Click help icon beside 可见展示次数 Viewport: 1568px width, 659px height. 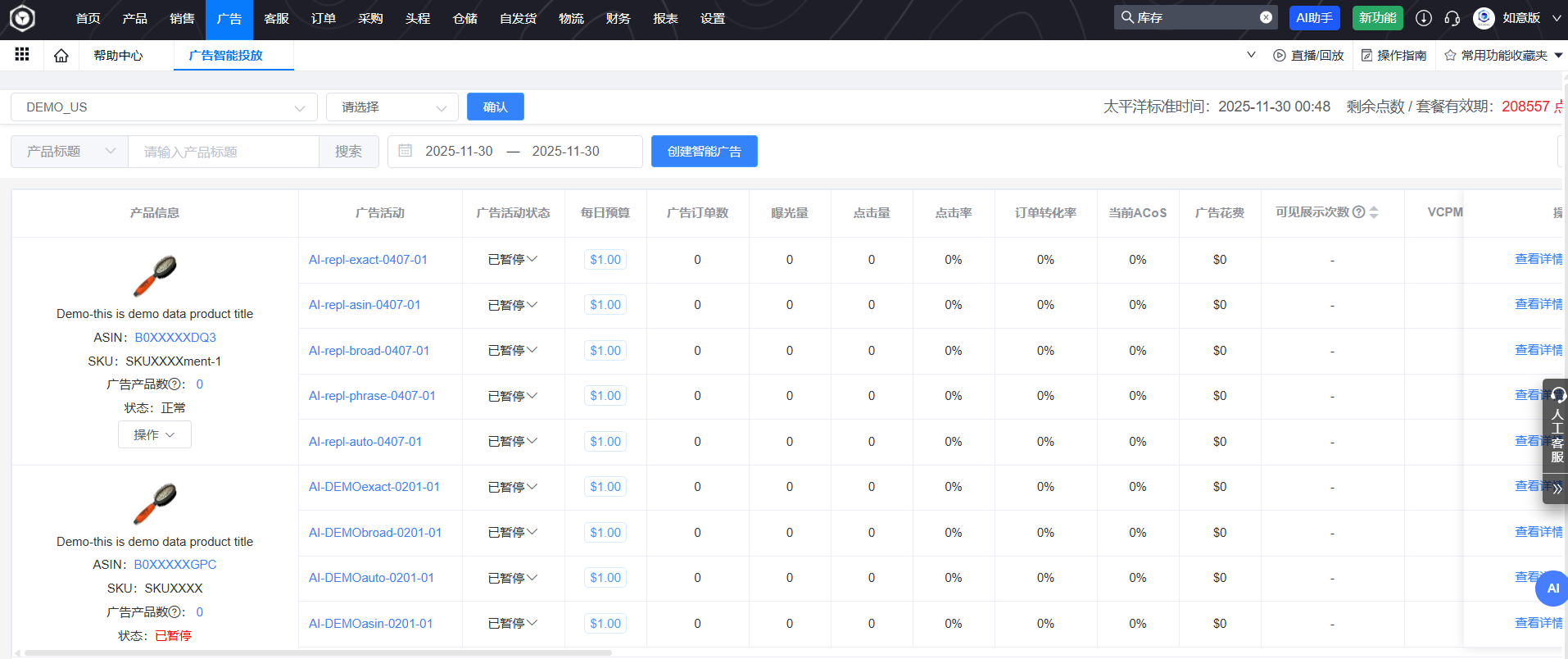(1358, 212)
